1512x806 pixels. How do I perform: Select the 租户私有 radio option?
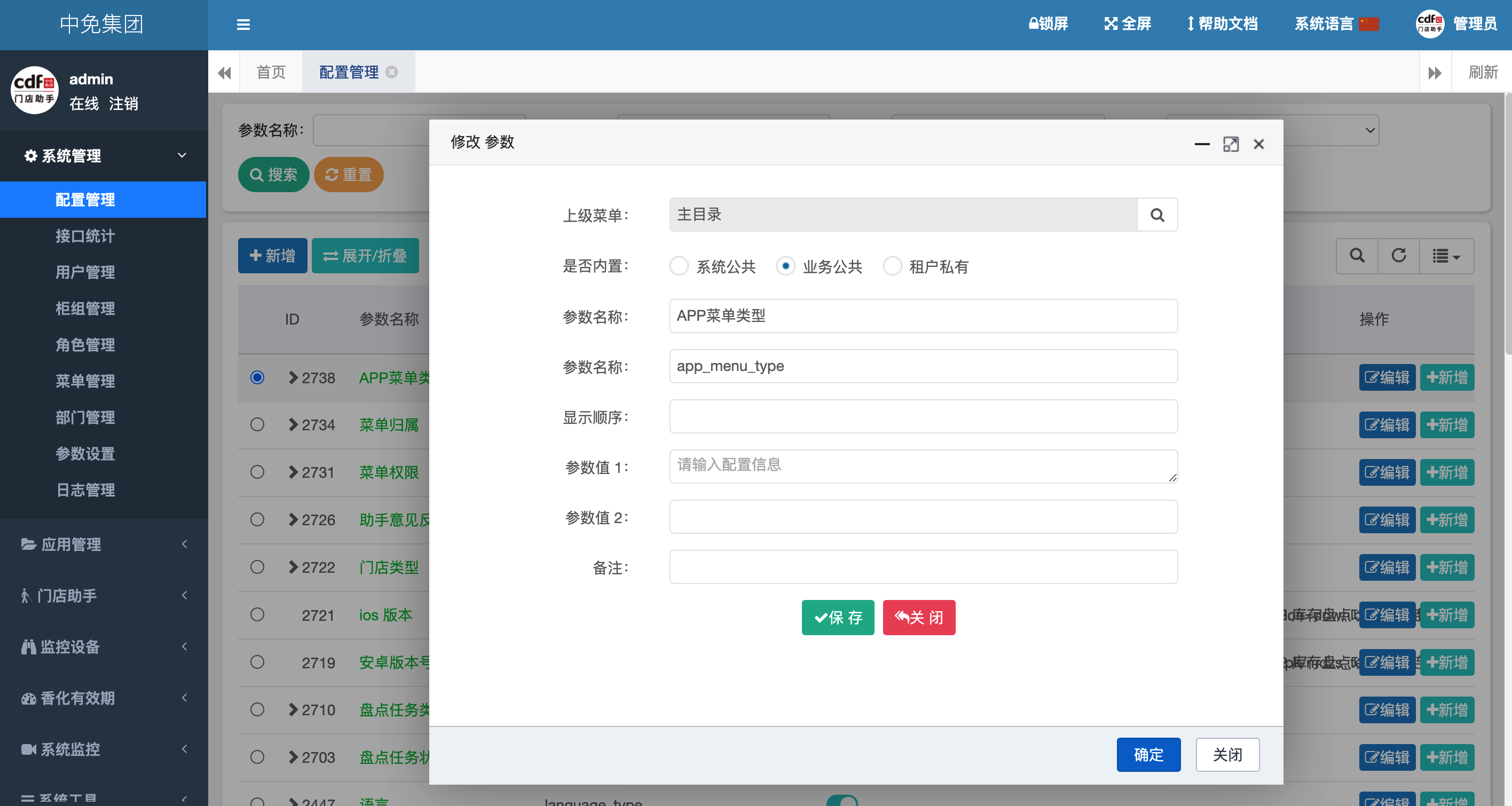892,266
